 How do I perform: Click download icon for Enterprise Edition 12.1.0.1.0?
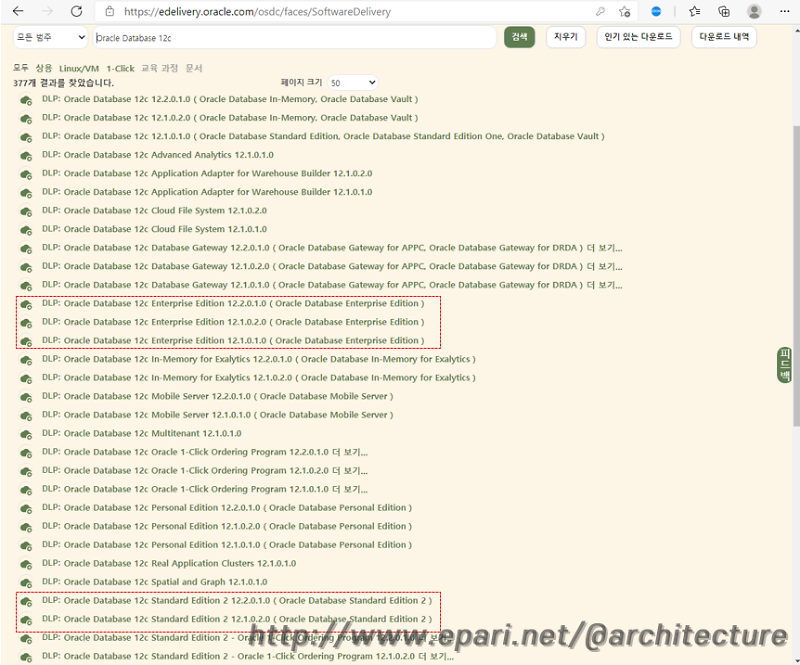tap(26, 341)
